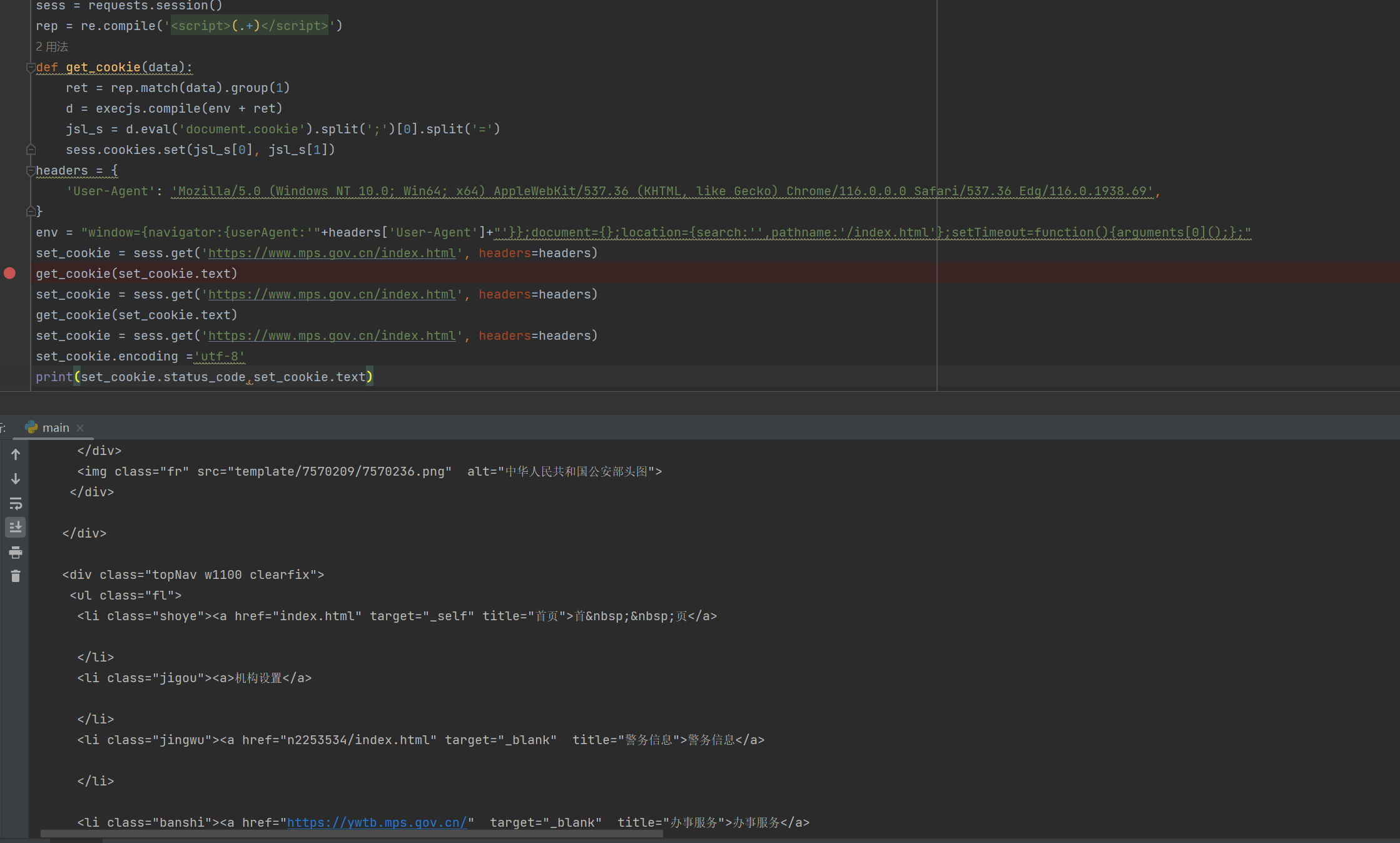The height and width of the screenshot is (843, 1400).
Task: Click the Down the Stack Trace arrow
Action: [16, 479]
